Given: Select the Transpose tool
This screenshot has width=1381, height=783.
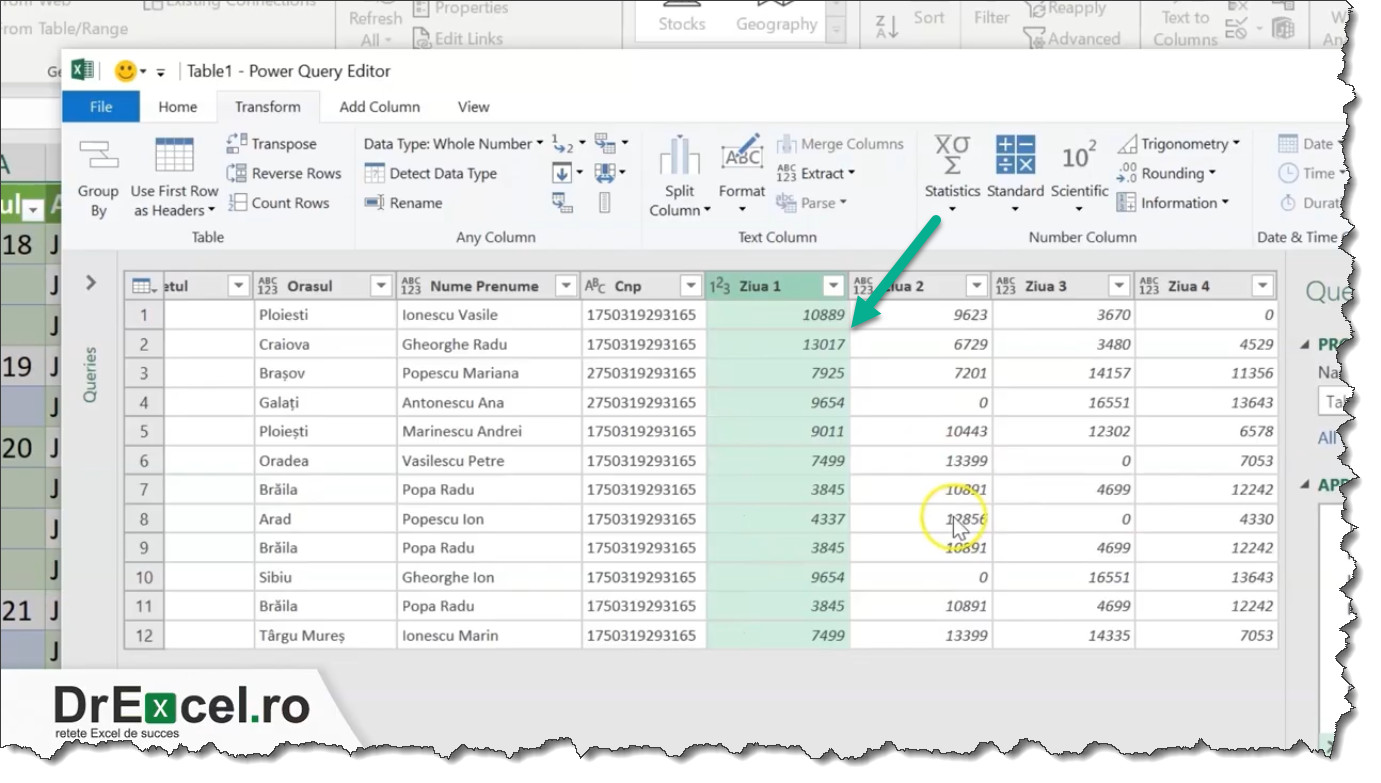Looking at the screenshot, I should coord(278,143).
